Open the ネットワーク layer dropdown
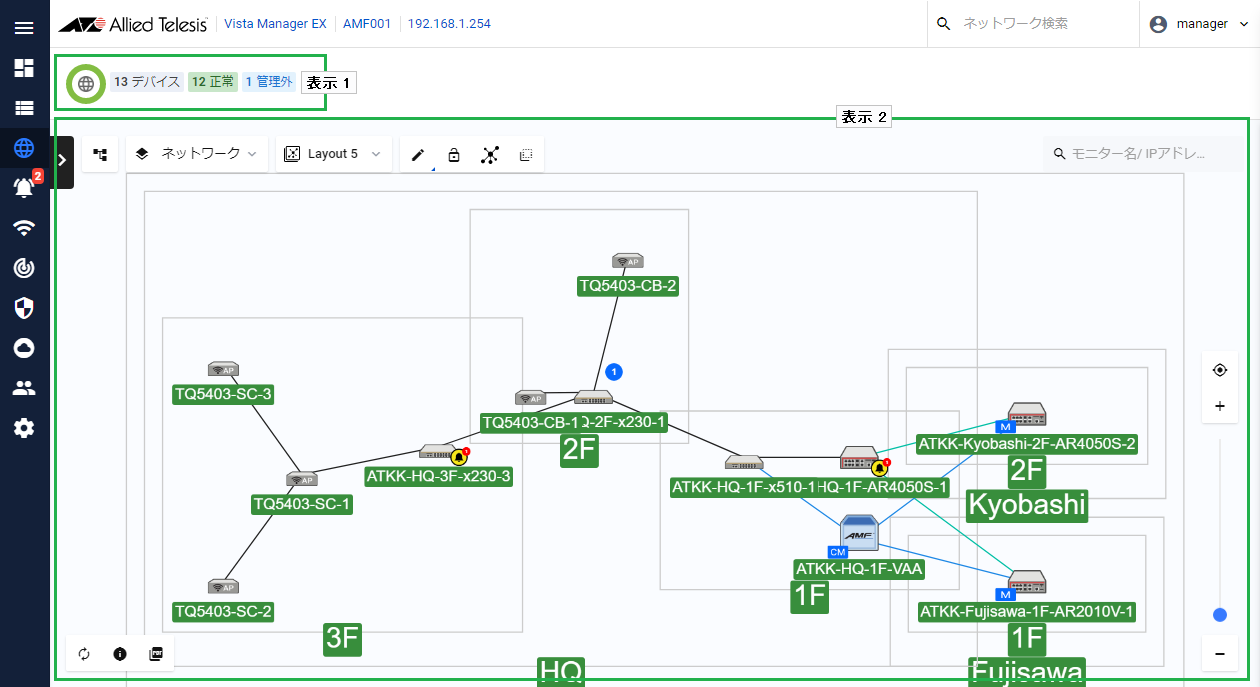The image size is (1260, 687). pyautogui.click(x=197, y=154)
